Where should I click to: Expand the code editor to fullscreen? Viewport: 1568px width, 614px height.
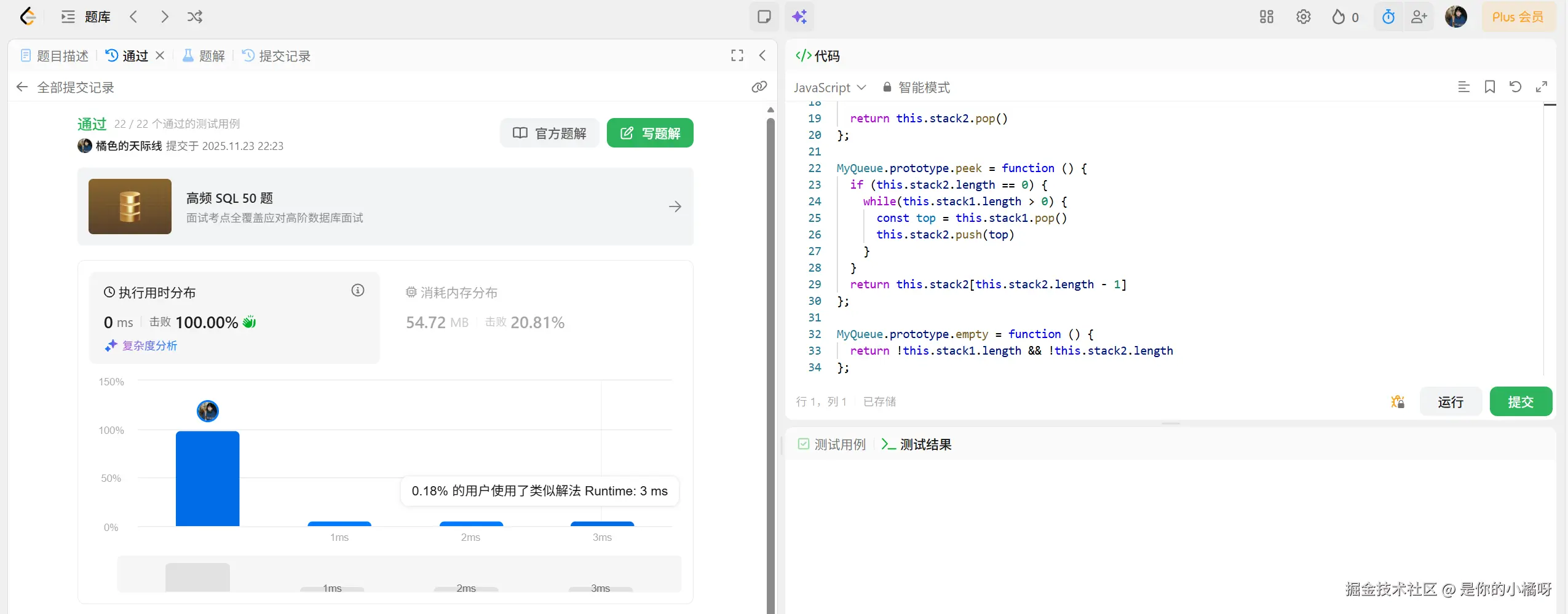pos(1542,87)
